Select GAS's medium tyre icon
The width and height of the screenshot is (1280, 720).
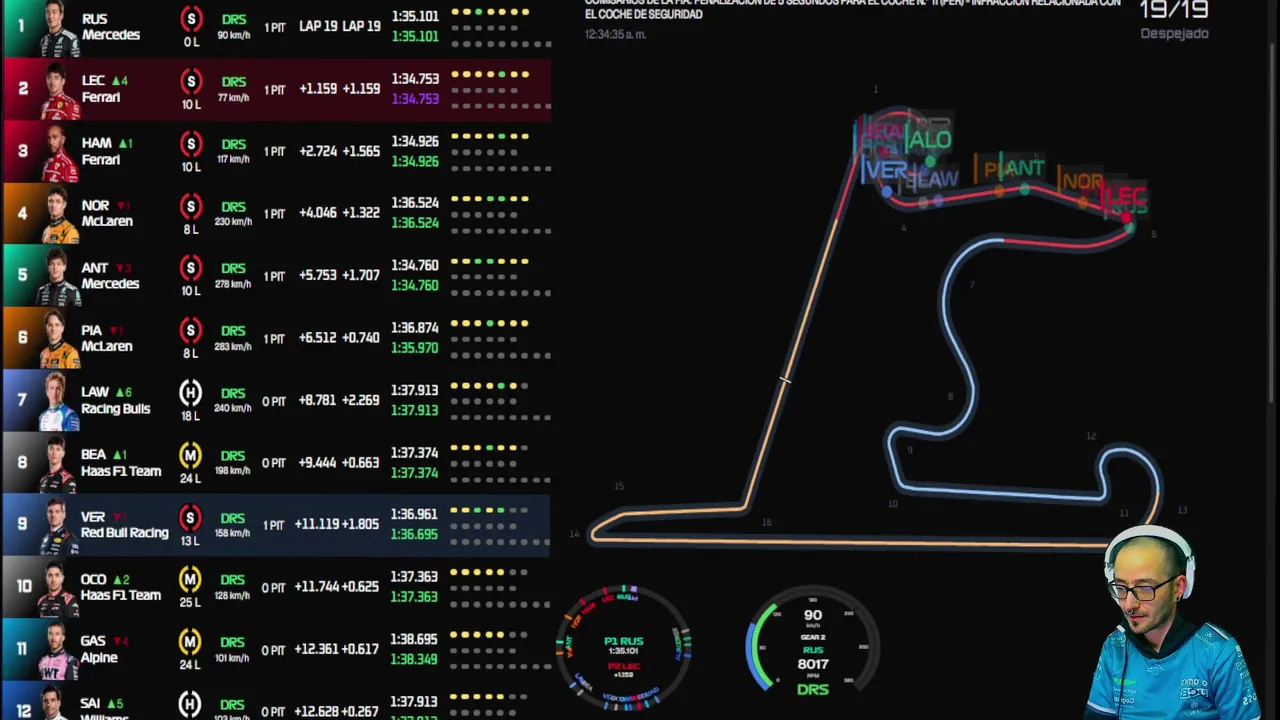pyautogui.click(x=190, y=642)
